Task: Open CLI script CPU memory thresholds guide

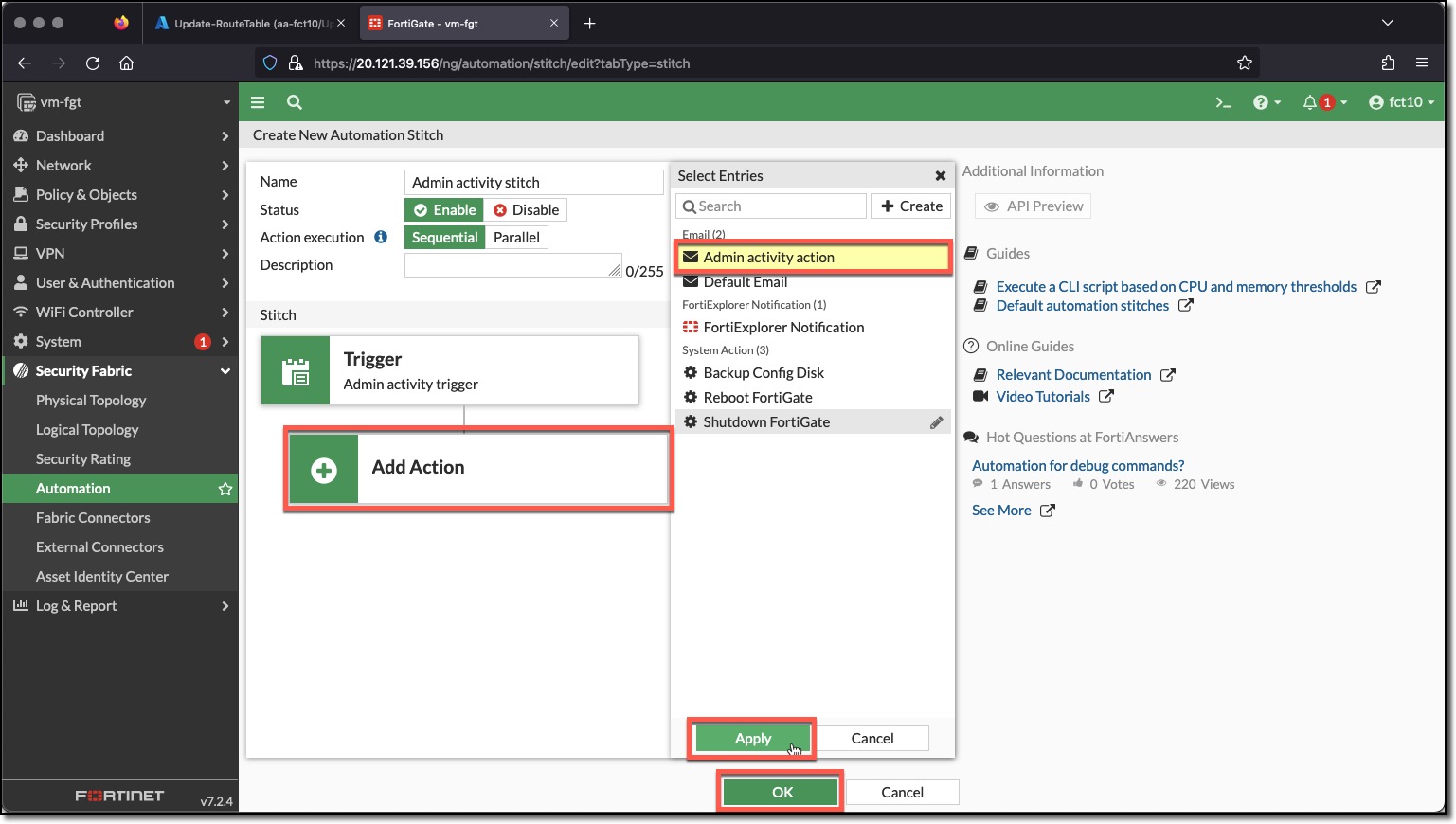Action: click(x=1177, y=287)
